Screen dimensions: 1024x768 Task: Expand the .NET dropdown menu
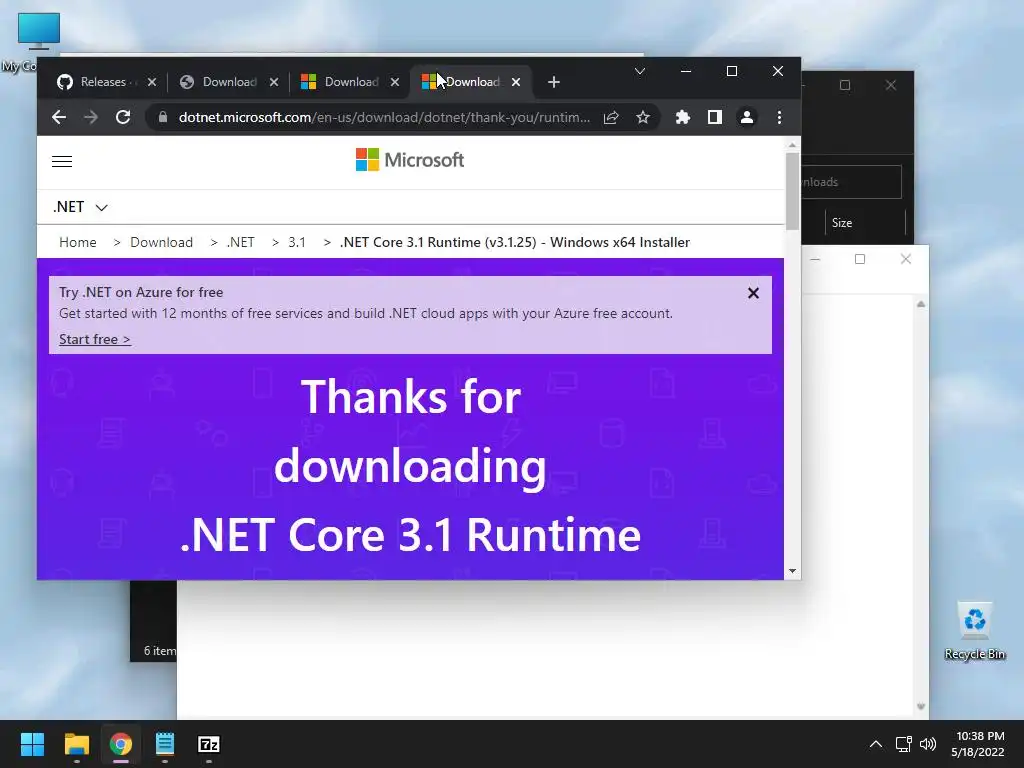click(80, 207)
